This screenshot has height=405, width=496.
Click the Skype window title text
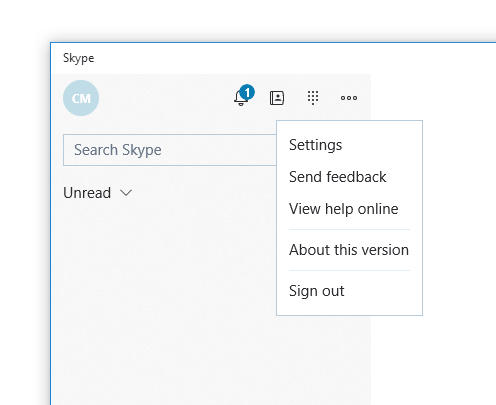click(79, 58)
